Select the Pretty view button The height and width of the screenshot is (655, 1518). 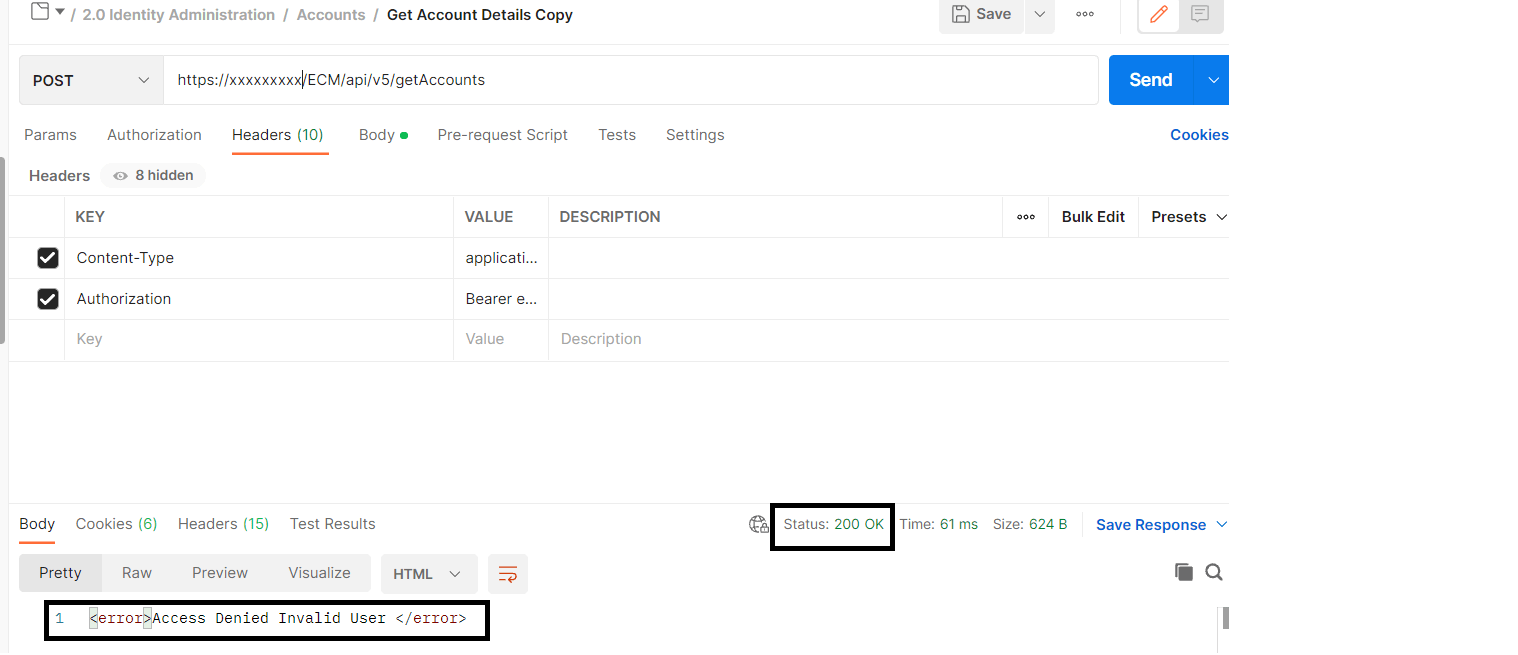click(60, 573)
